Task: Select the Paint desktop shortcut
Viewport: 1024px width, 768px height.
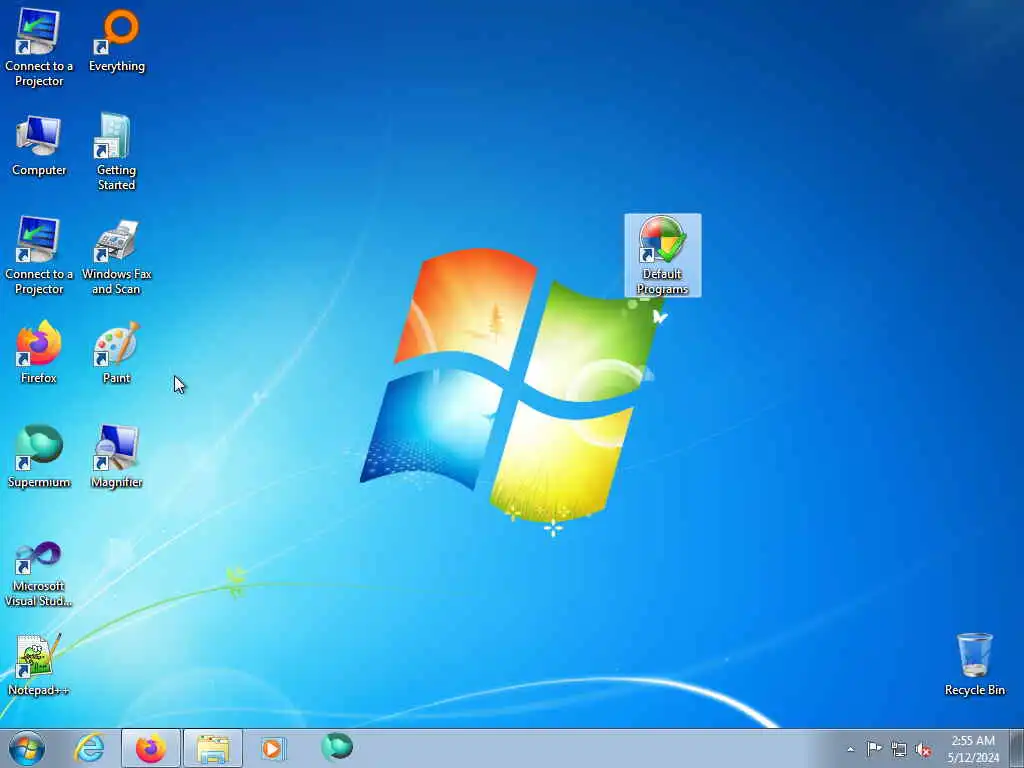Action: pyautogui.click(x=116, y=353)
